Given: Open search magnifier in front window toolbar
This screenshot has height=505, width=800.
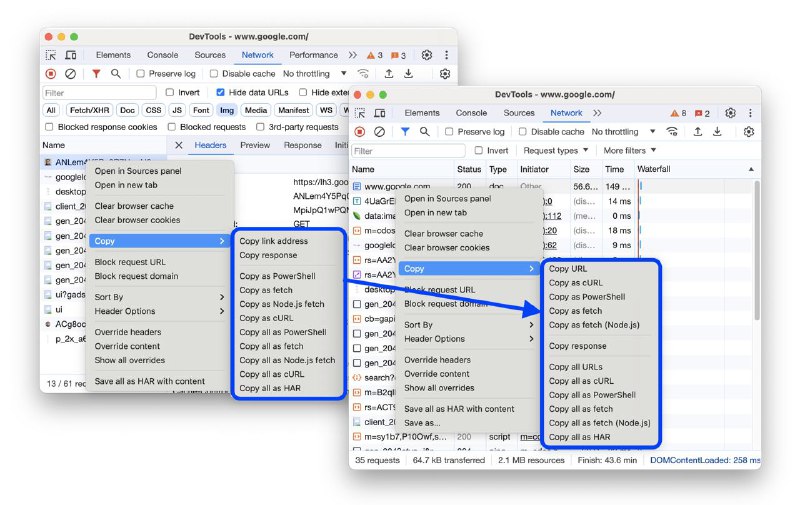Looking at the screenshot, I should tap(424, 132).
